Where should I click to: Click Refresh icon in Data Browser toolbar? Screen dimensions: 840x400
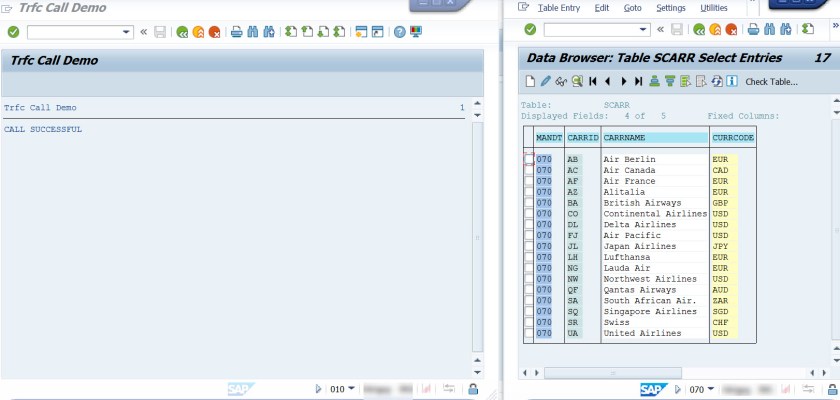[x=717, y=81]
